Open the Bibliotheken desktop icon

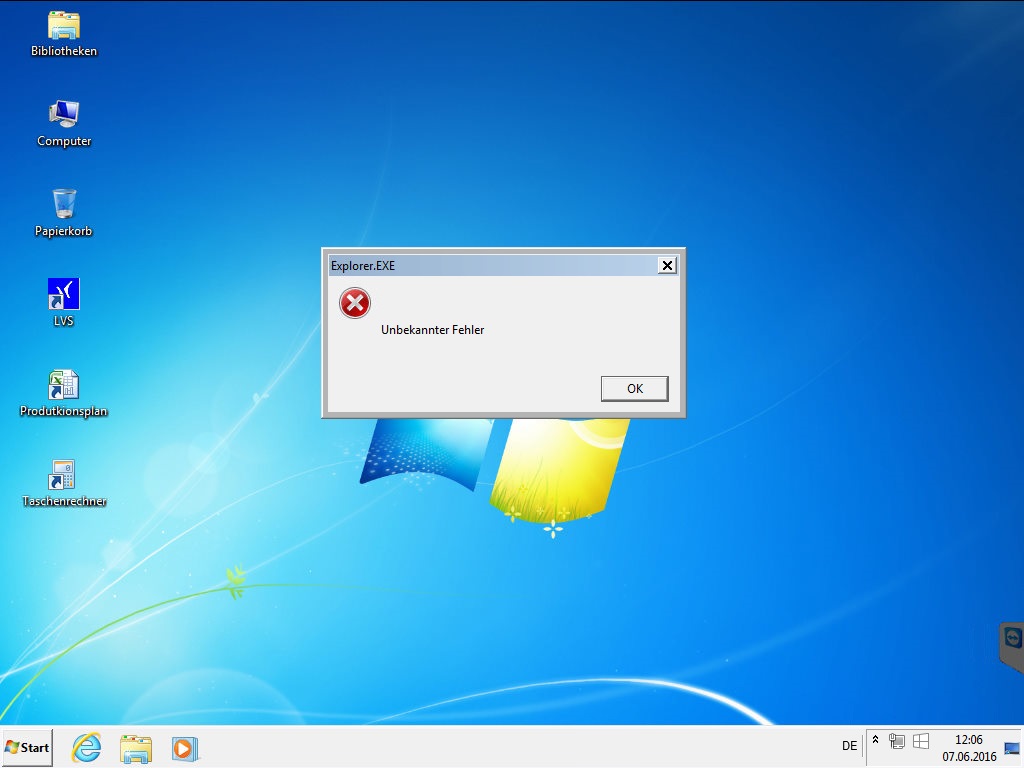coord(63,35)
